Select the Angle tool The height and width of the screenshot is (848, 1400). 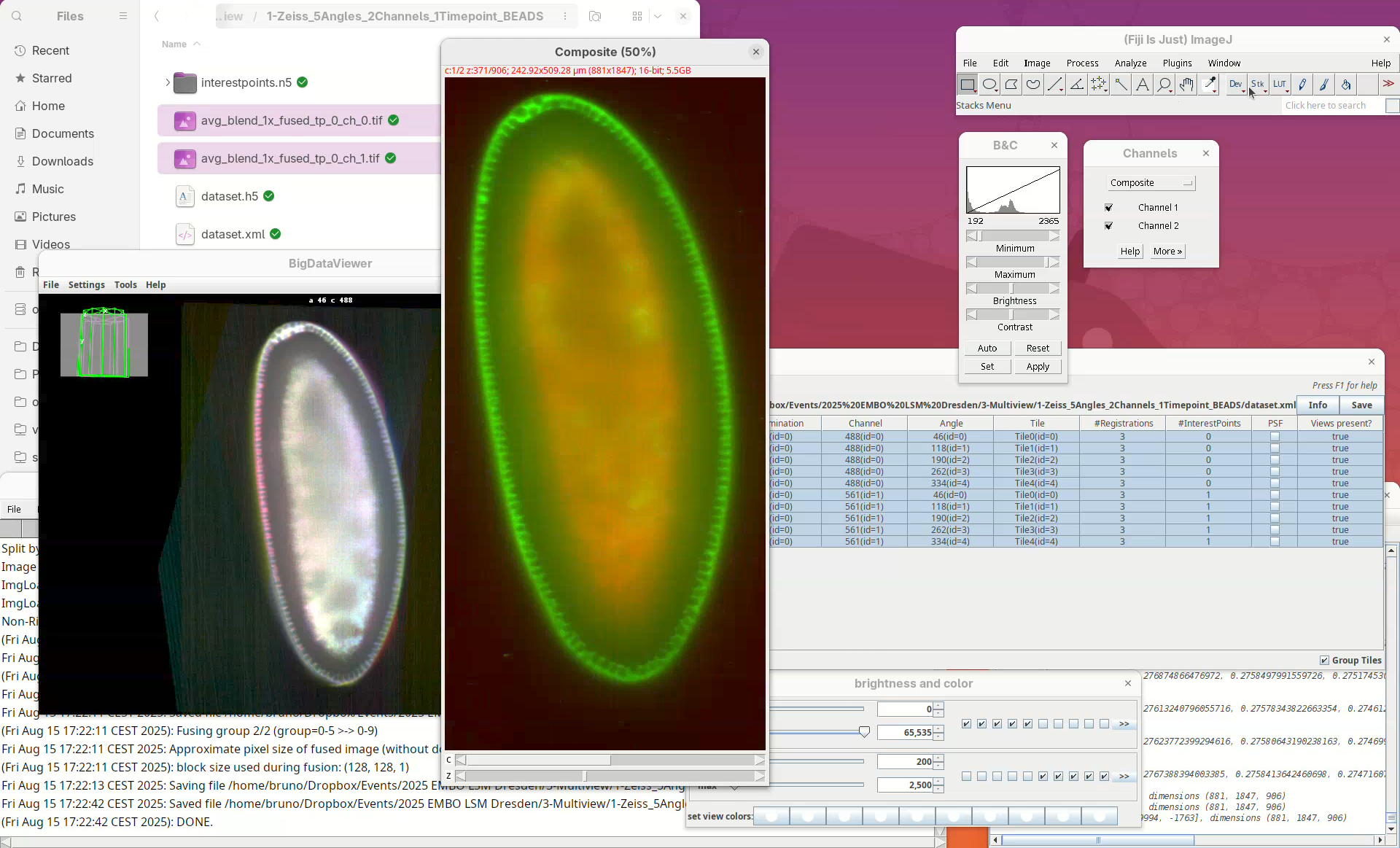click(1076, 85)
